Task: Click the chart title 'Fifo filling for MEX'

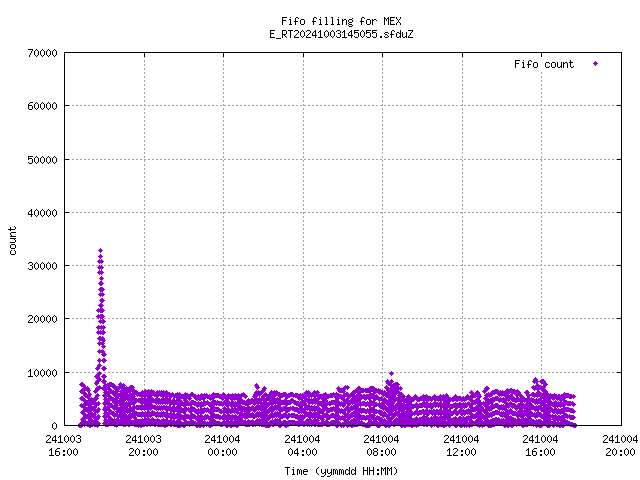Action: tap(341, 21)
